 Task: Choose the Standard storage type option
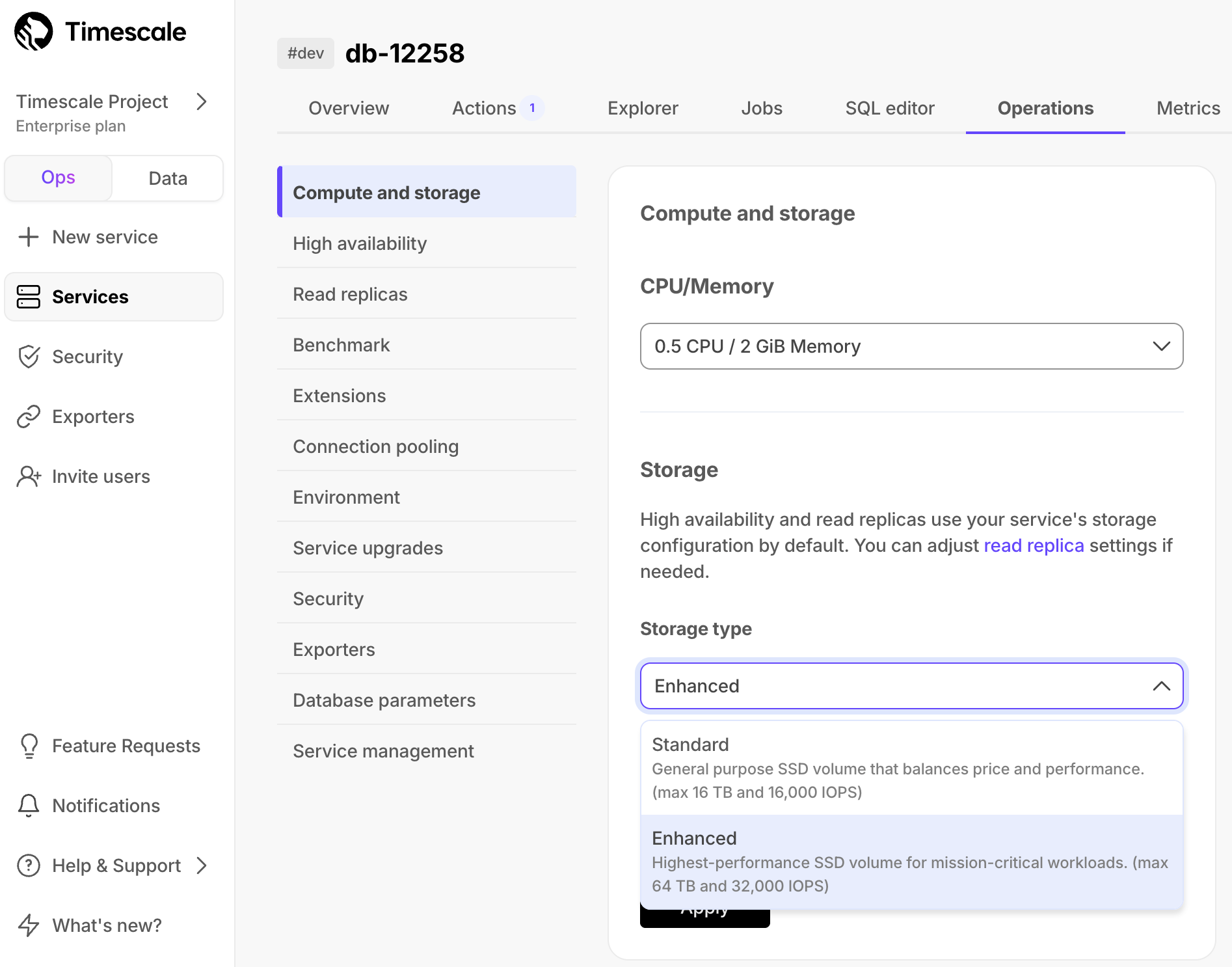click(911, 768)
